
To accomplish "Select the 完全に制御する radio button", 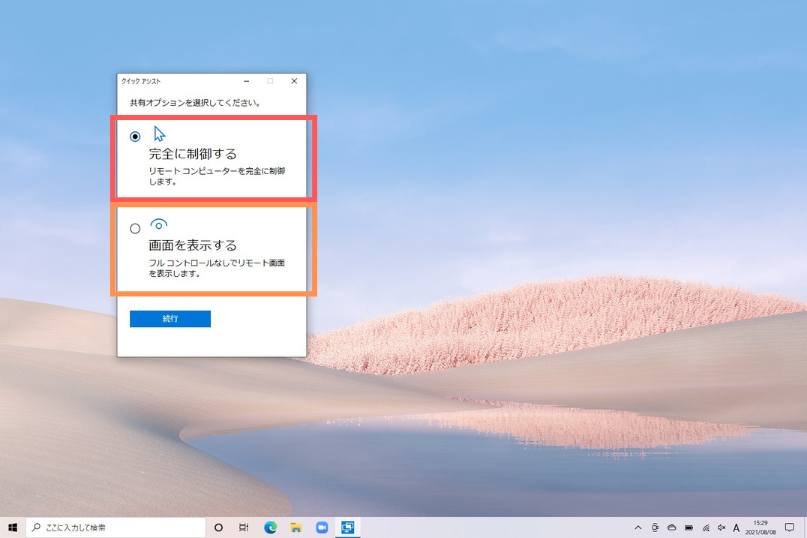I will pyautogui.click(x=135, y=136).
